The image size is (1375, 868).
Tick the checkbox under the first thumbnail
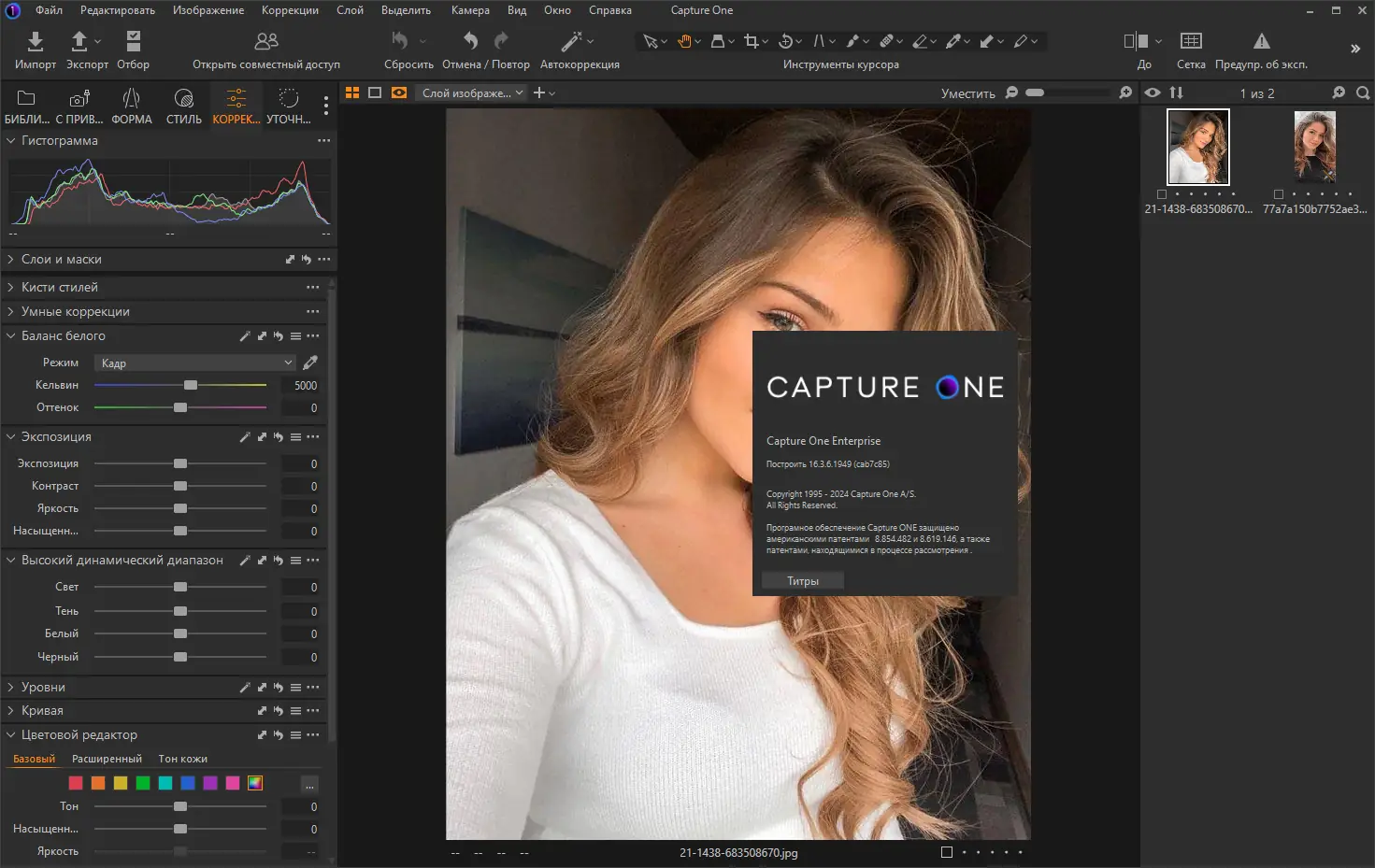click(x=1162, y=194)
